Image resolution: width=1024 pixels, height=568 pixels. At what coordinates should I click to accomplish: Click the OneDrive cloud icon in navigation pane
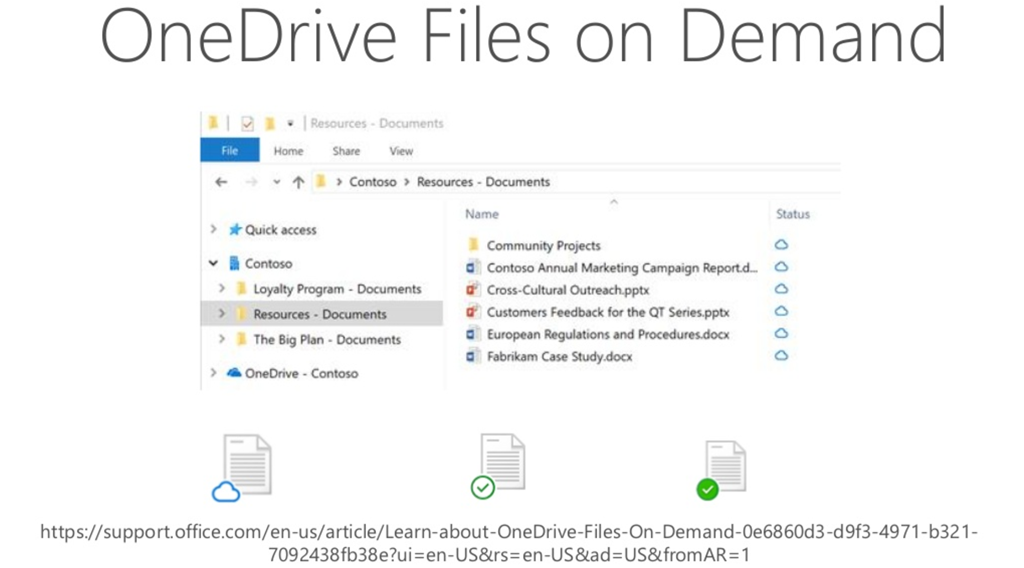click(234, 373)
